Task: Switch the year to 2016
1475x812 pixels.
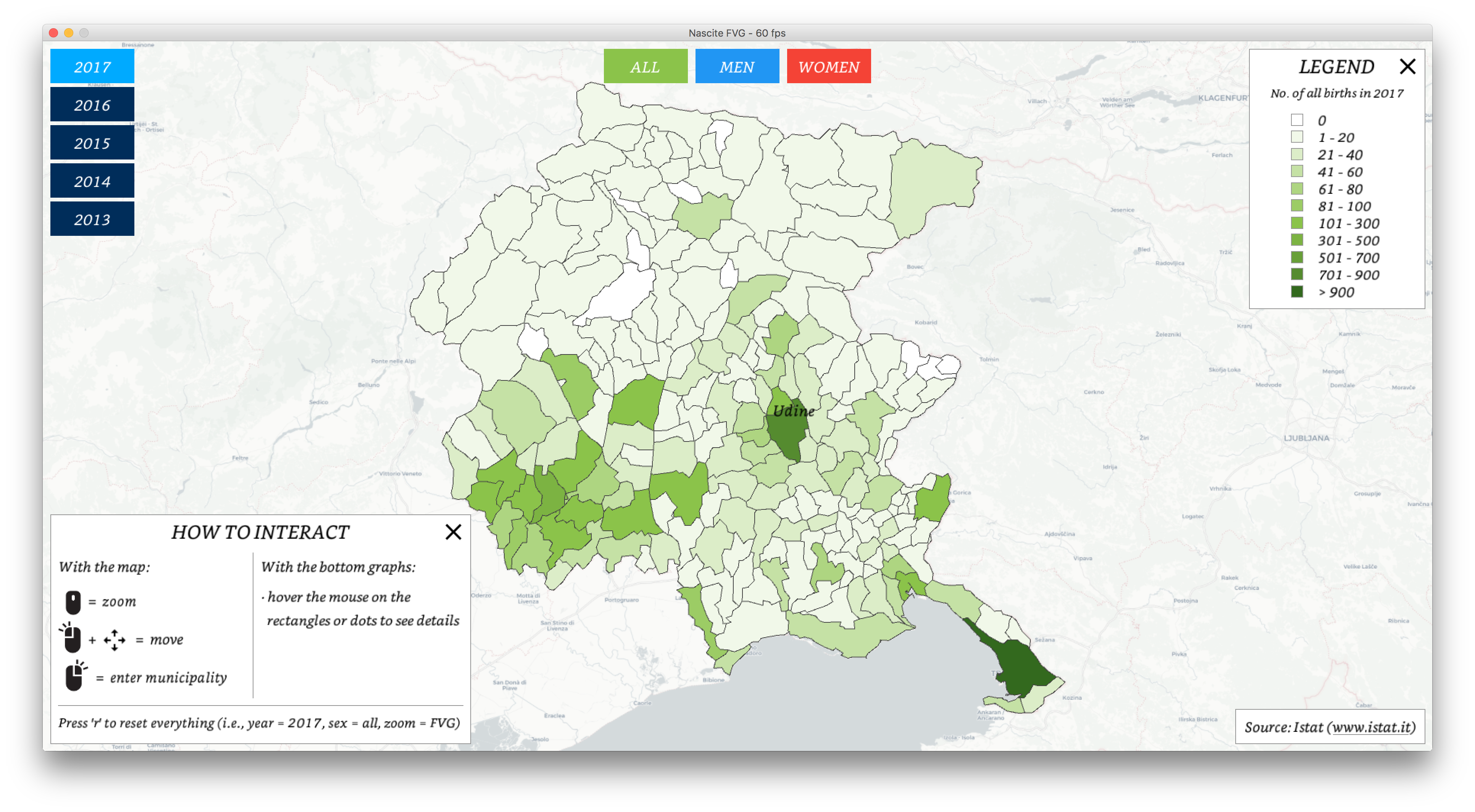Action: pyautogui.click(x=92, y=105)
